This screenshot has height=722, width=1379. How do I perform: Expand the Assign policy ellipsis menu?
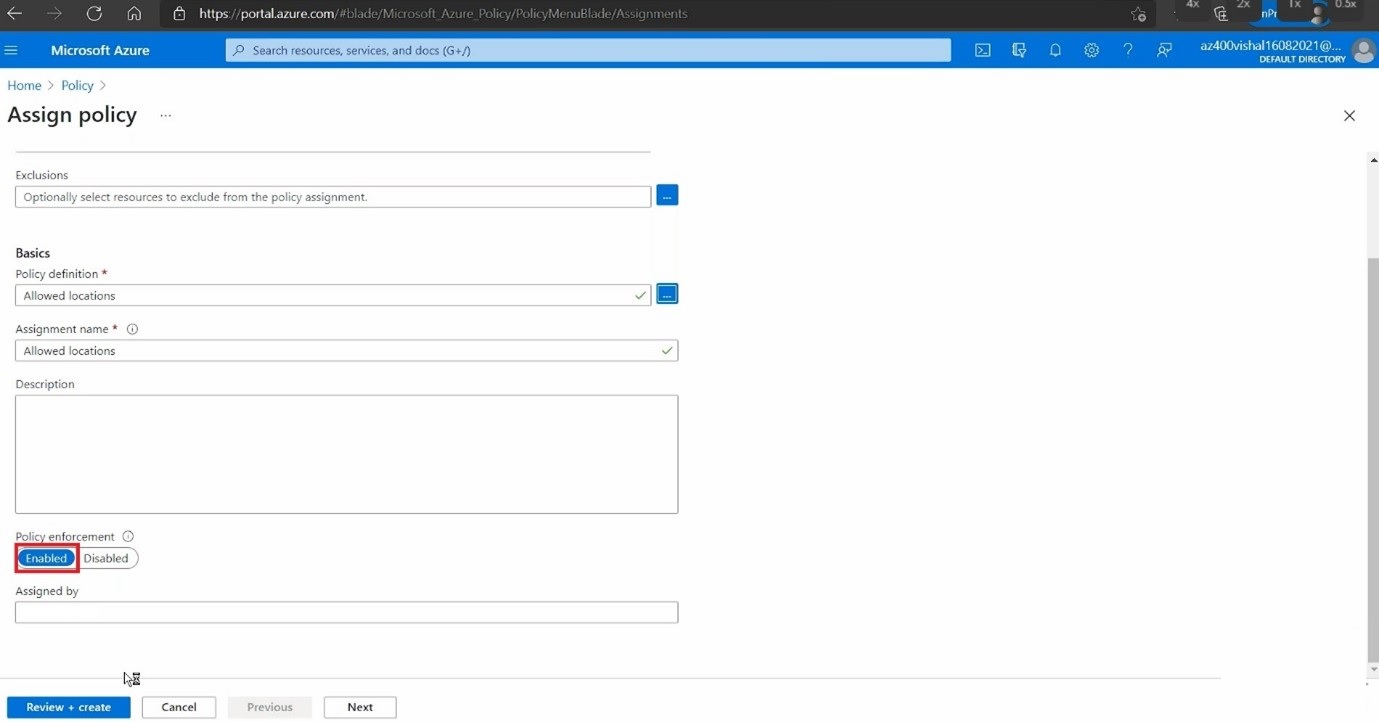[x=166, y=116]
